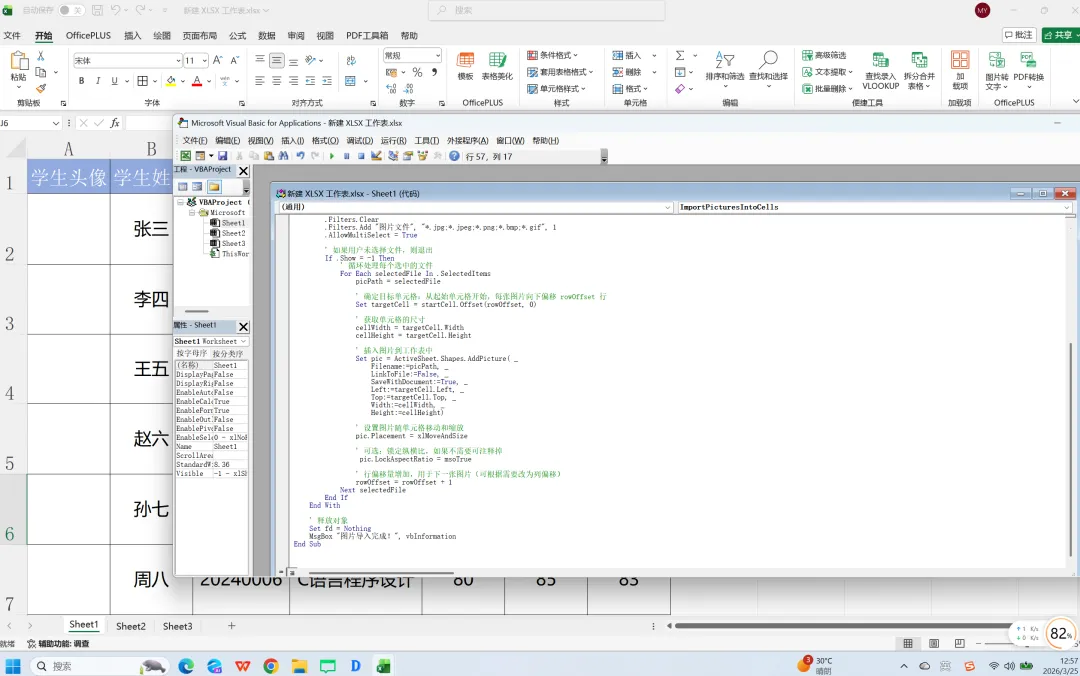This screenshot has width=1080, height=676.
Task: Open font name dropdown 宋体
Action: click(x=178, y=61)
